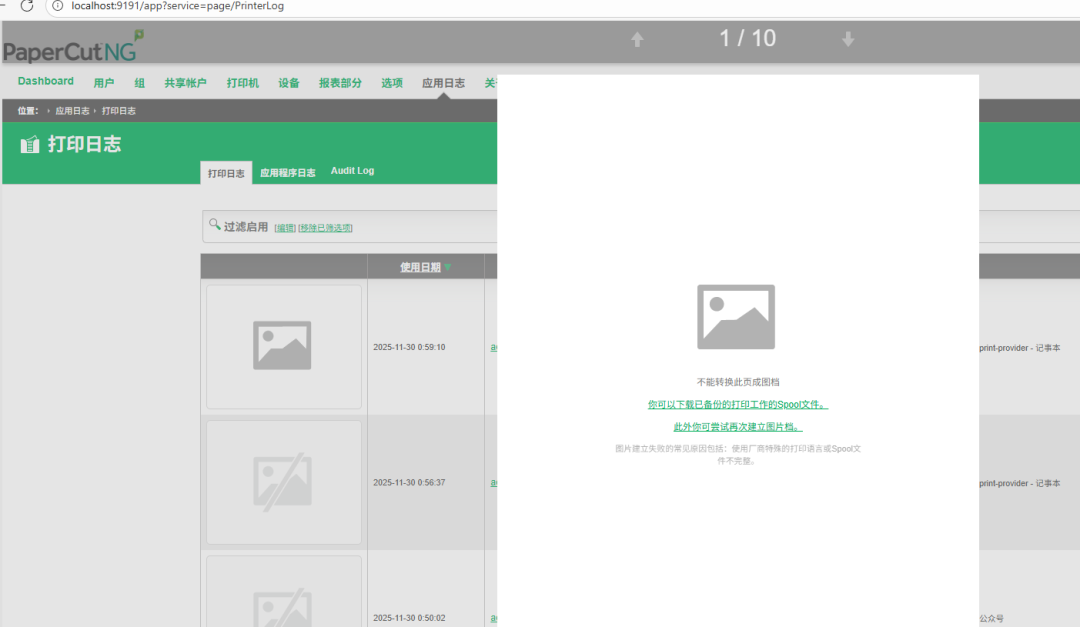This screenshot has width=1080, height=627.
Task: Switch to the 应用程序日志 tab
Action: click(x=288, y=172)
